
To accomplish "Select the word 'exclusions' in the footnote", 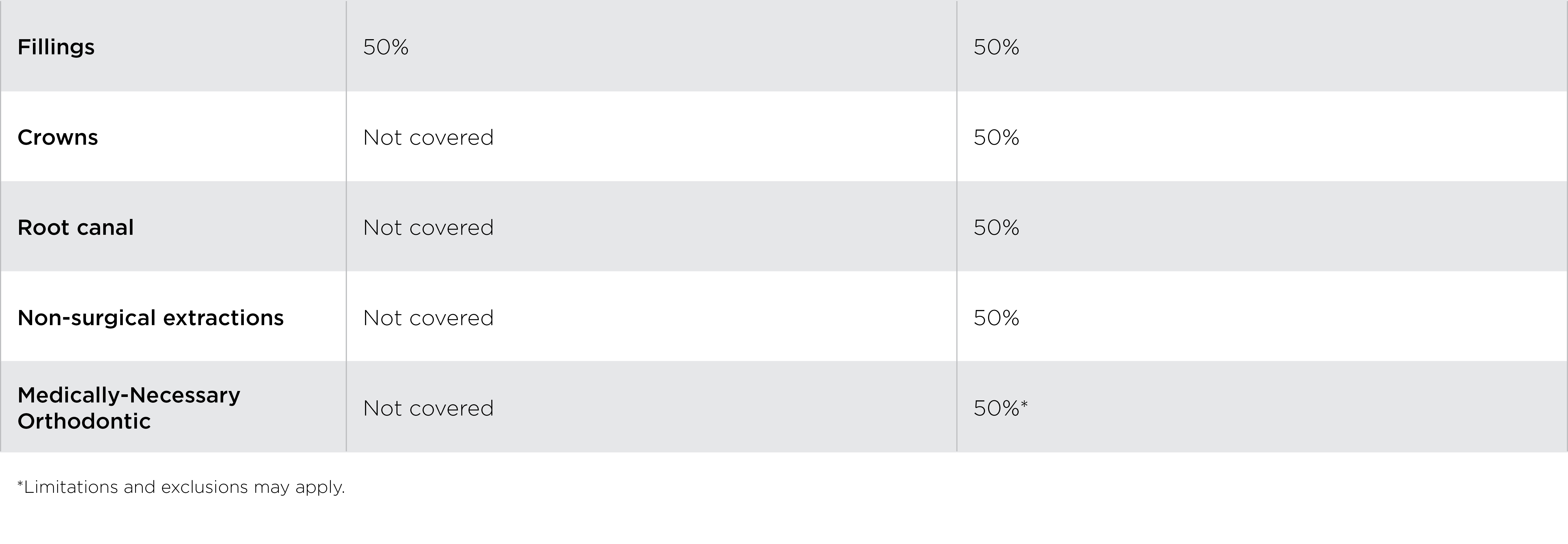I will tap(205, 487).
